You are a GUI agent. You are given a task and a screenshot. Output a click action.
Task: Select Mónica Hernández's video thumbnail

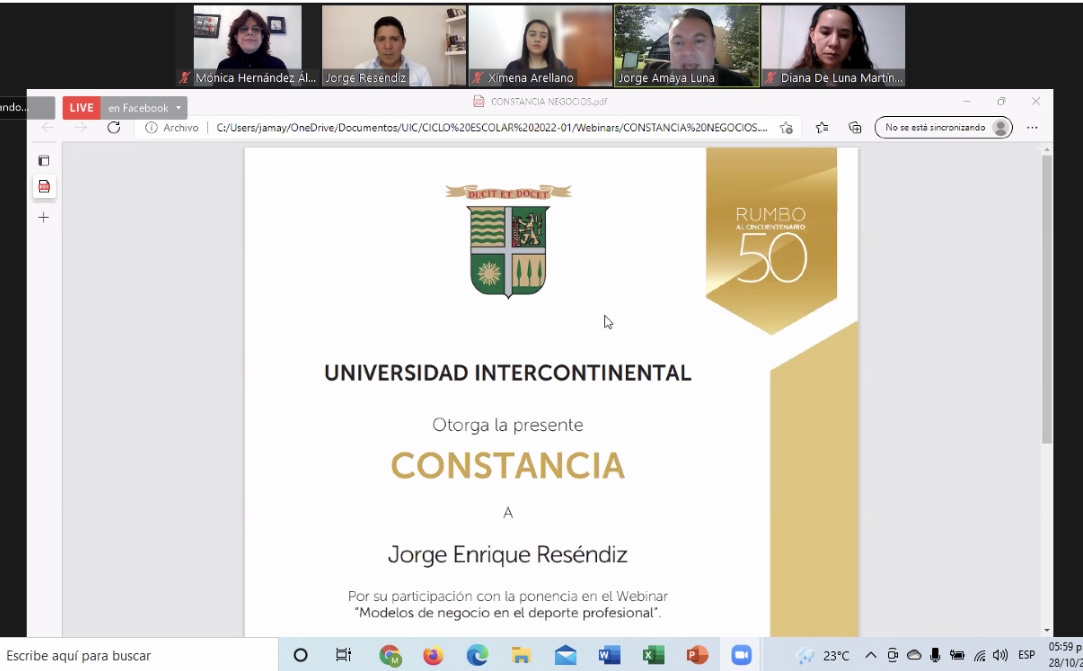coord(248,46)
